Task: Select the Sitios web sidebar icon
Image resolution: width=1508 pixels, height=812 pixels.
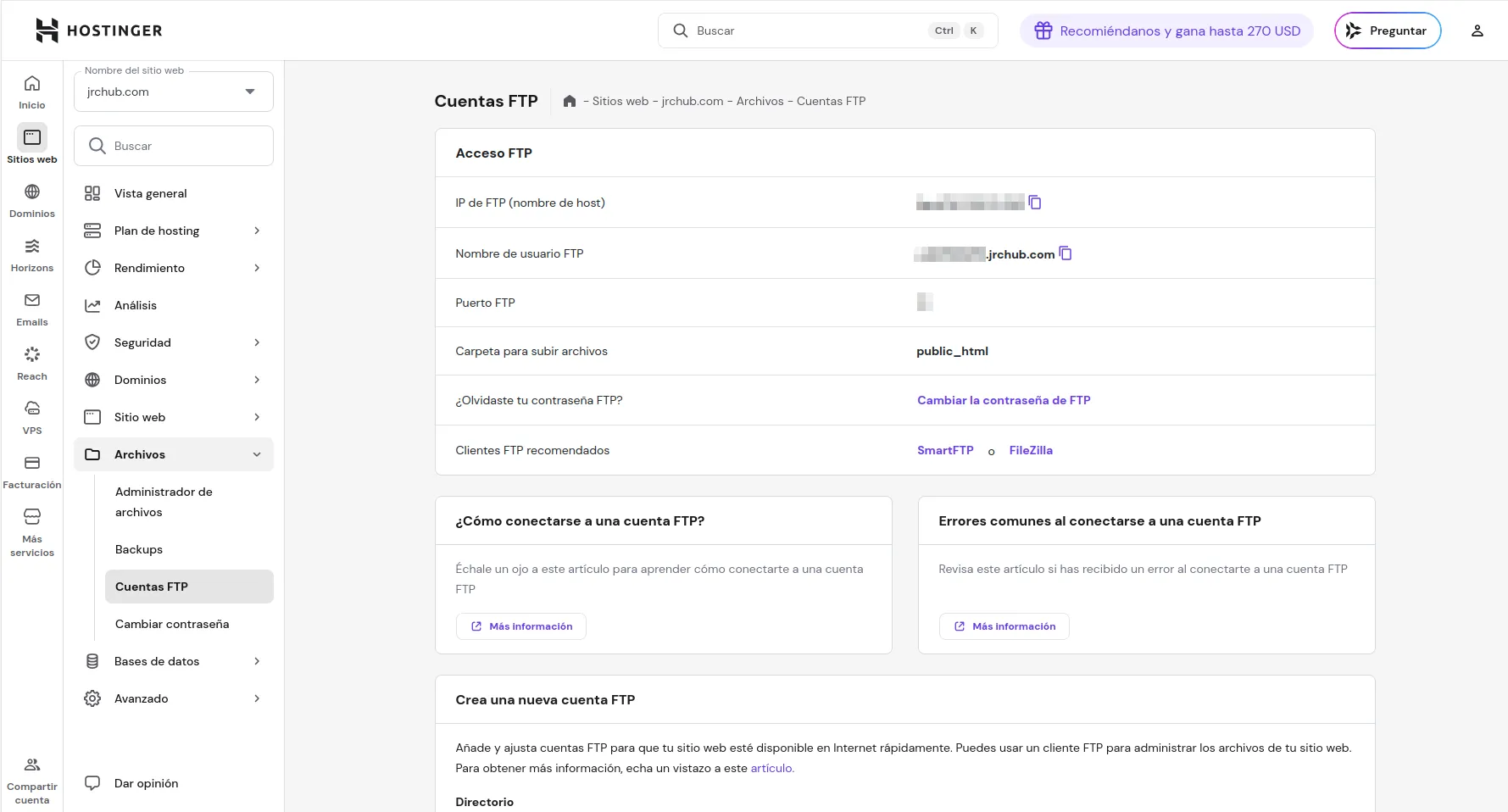Action: pyautogui.click(x=32, y=137)
